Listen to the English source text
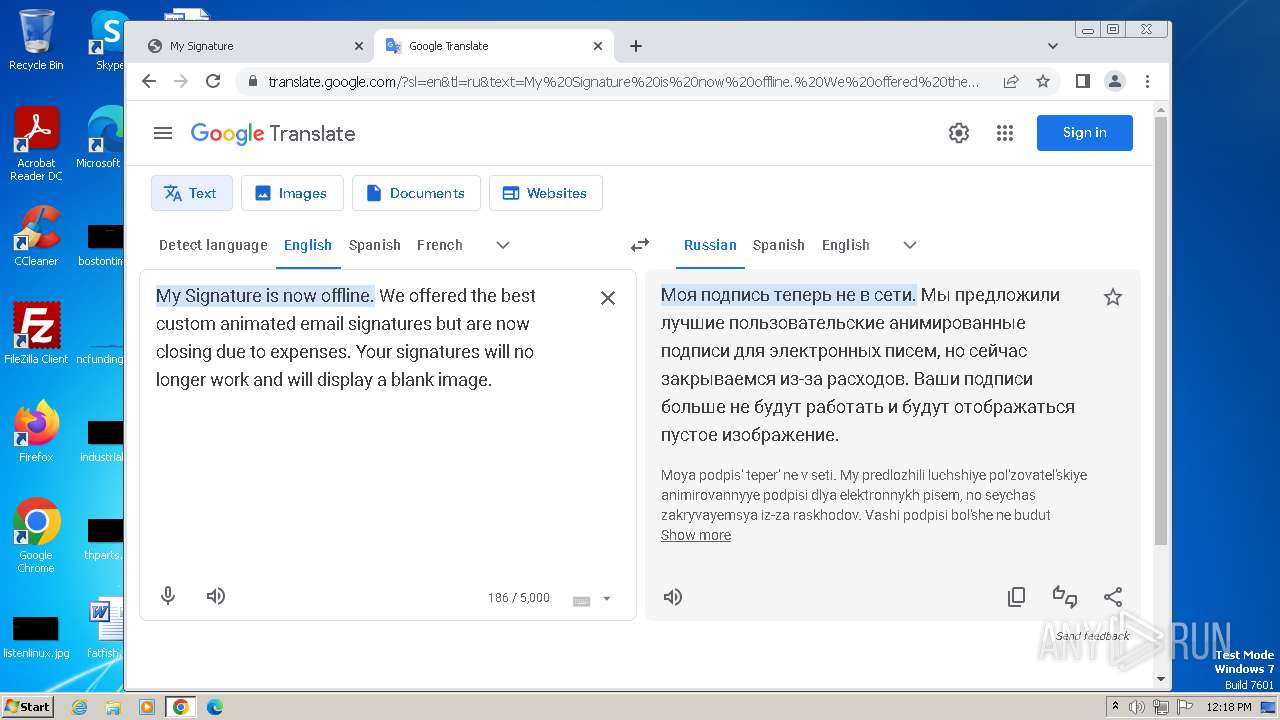This screenshot has width=1280, height=720. (216, 596)
